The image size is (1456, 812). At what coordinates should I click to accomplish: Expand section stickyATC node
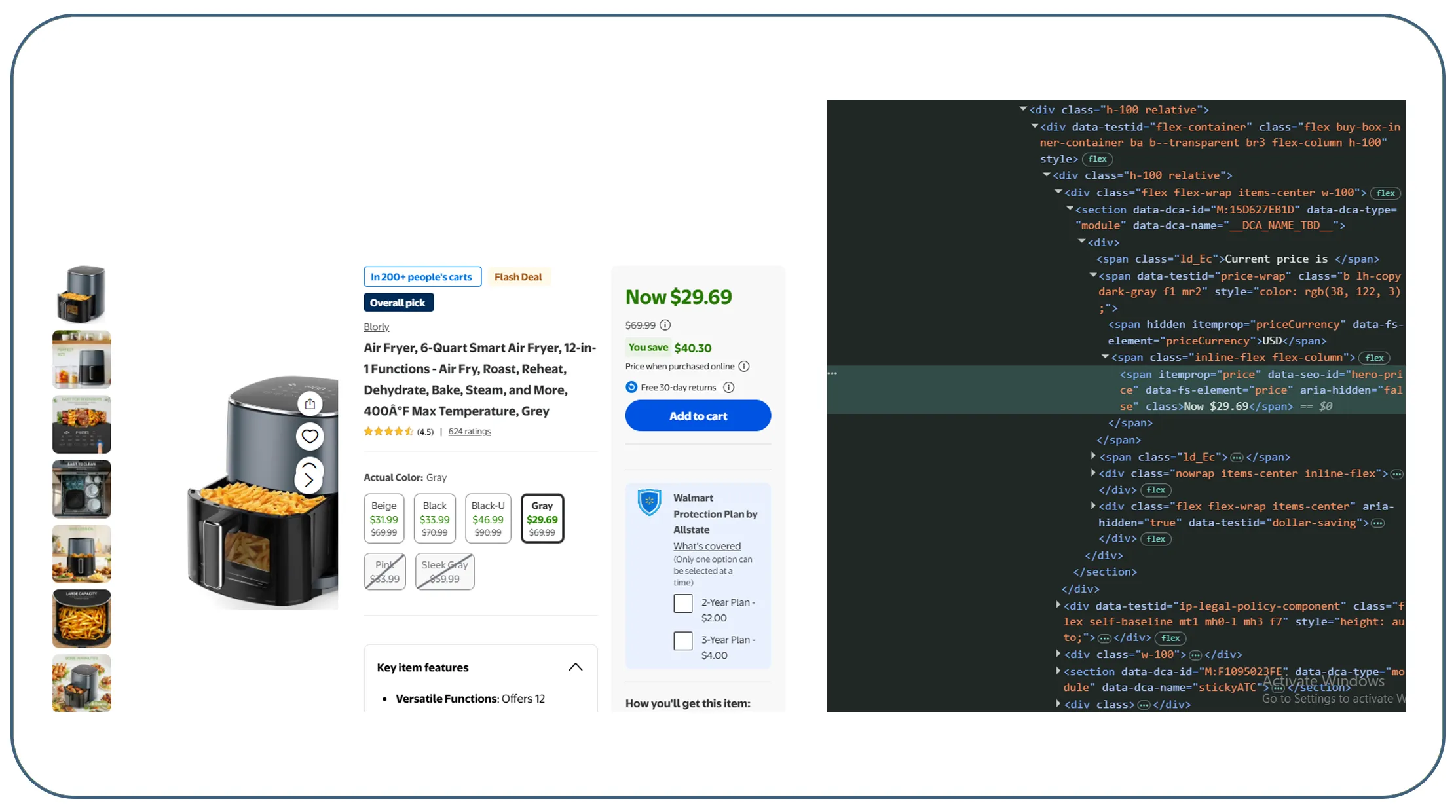point(1058,671)
